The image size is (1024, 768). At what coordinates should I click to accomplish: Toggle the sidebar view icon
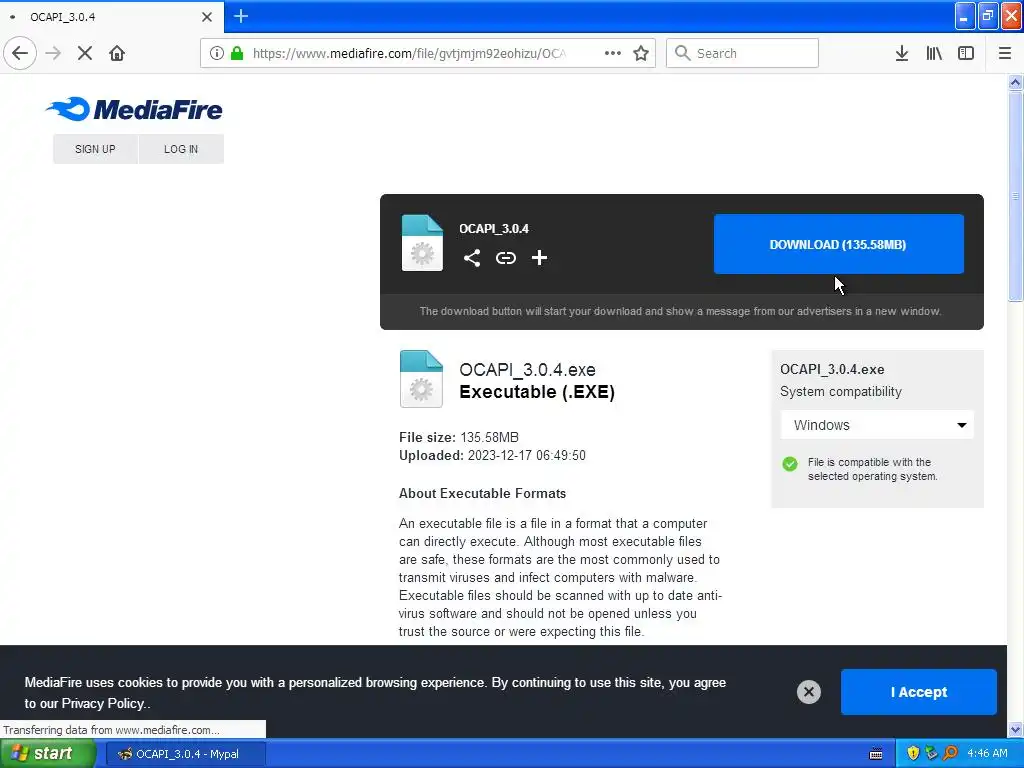point(966,53)
